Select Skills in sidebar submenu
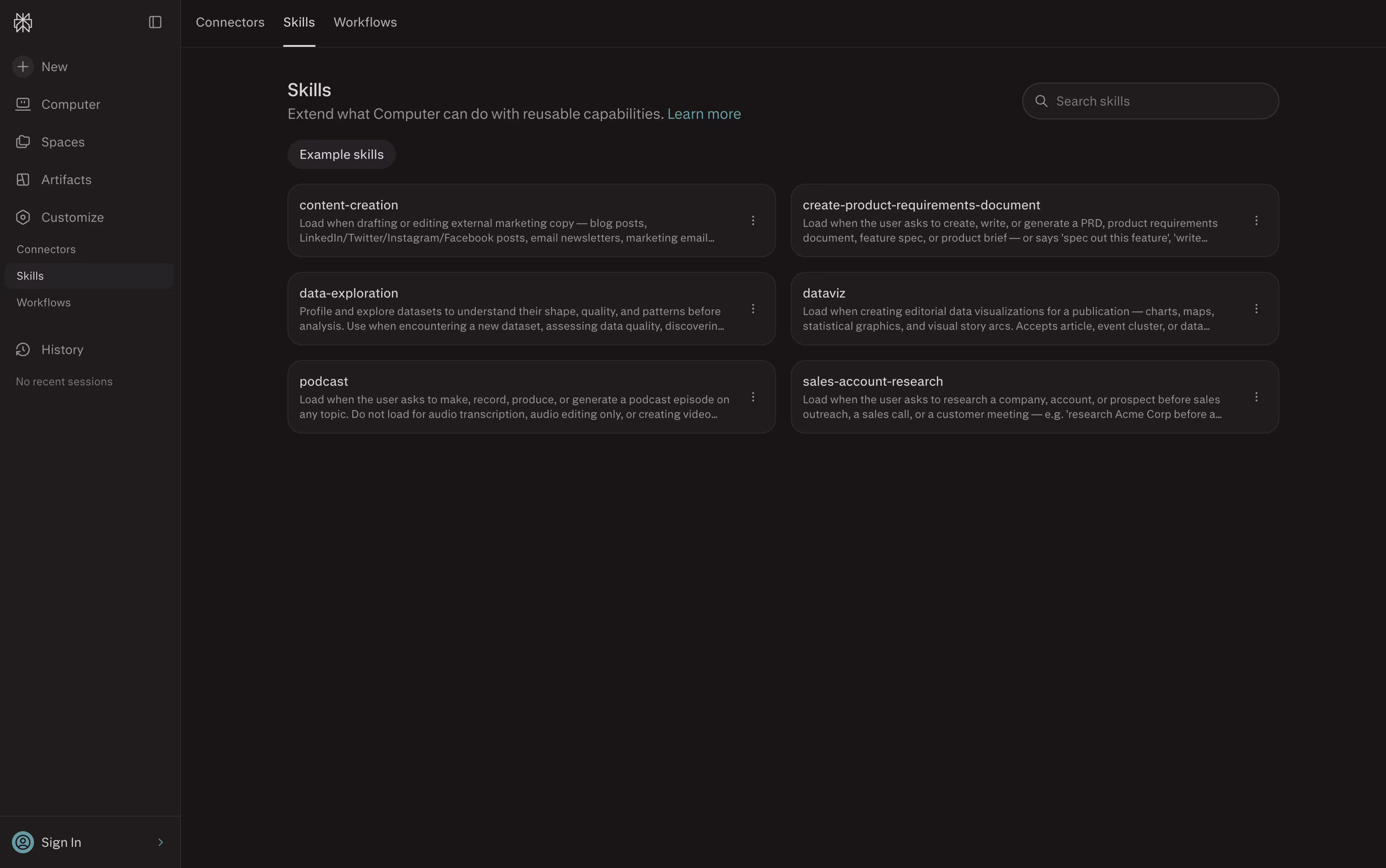 click(x=89, y=276)
